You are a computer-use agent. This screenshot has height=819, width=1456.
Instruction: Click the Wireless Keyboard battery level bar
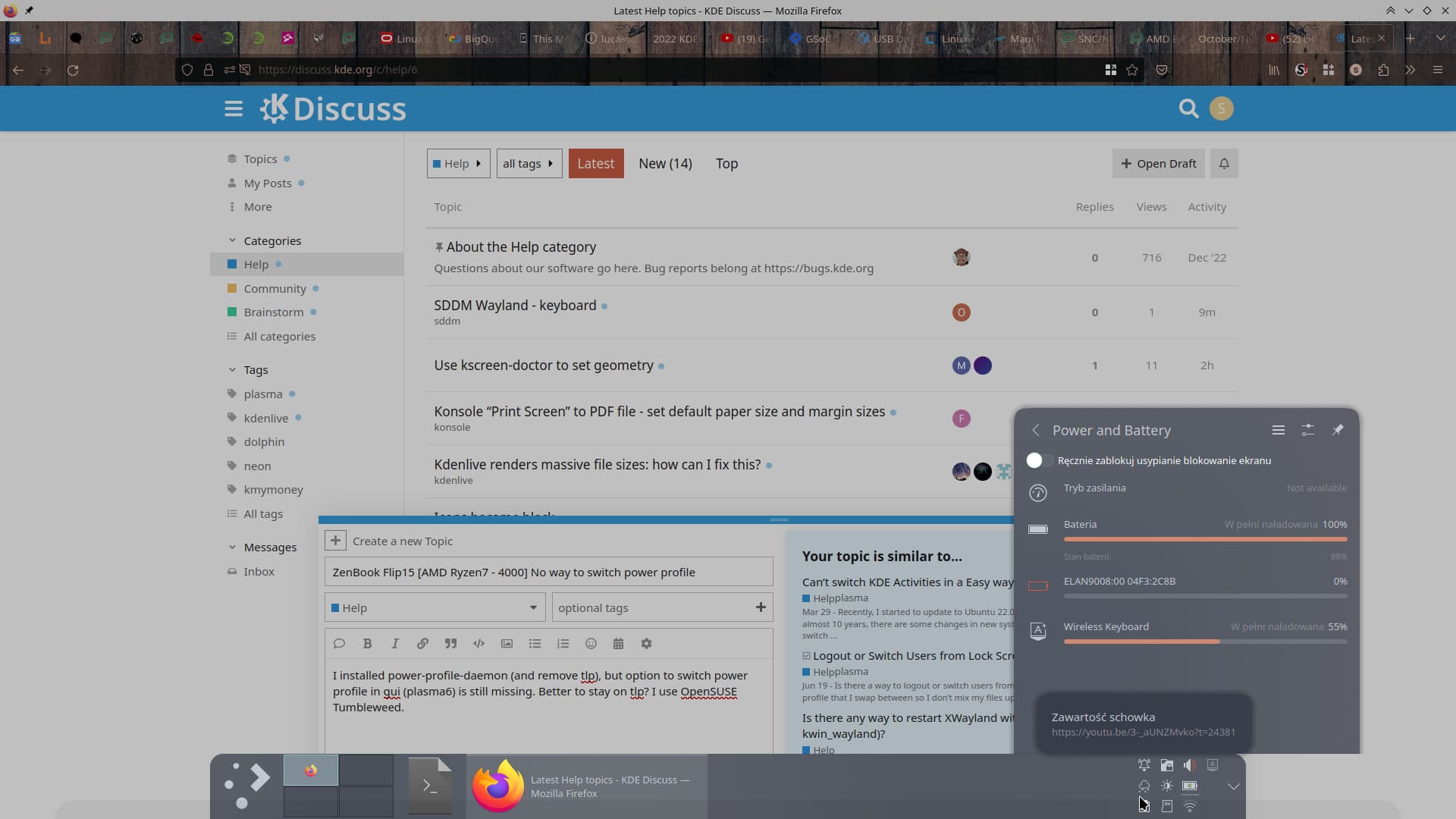coord(1205,642)
